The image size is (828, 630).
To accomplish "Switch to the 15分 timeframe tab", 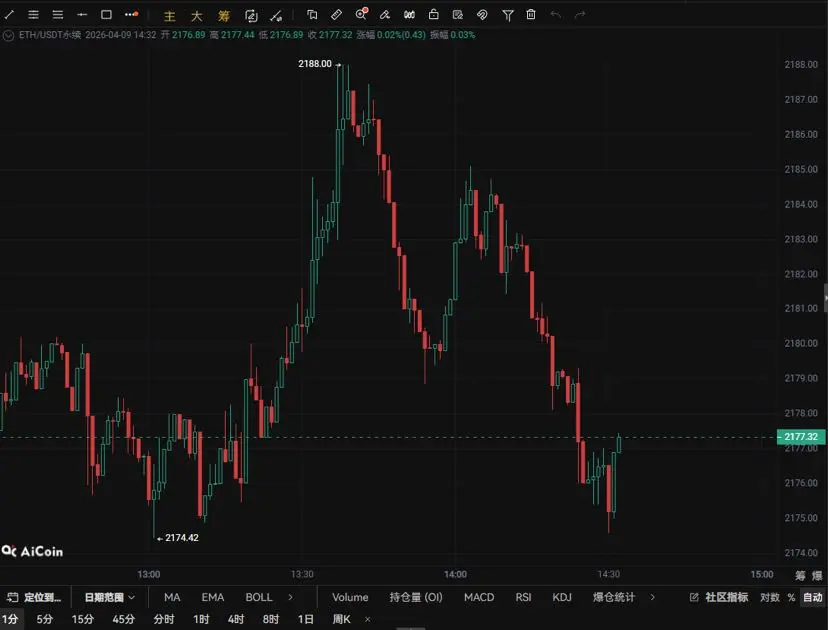I will [x=82, y=619].
